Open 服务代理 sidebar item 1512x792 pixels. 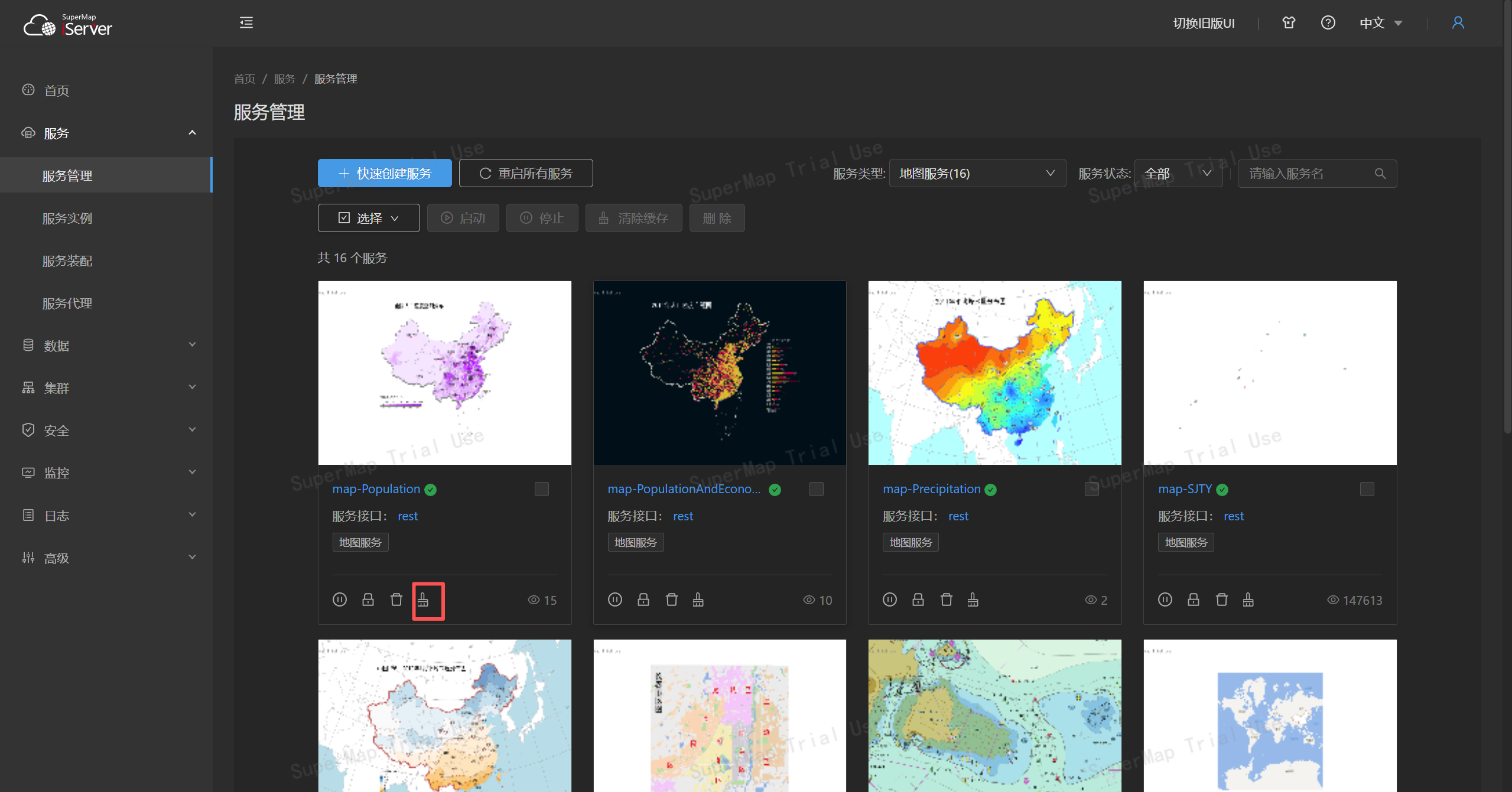click(67, 304)
